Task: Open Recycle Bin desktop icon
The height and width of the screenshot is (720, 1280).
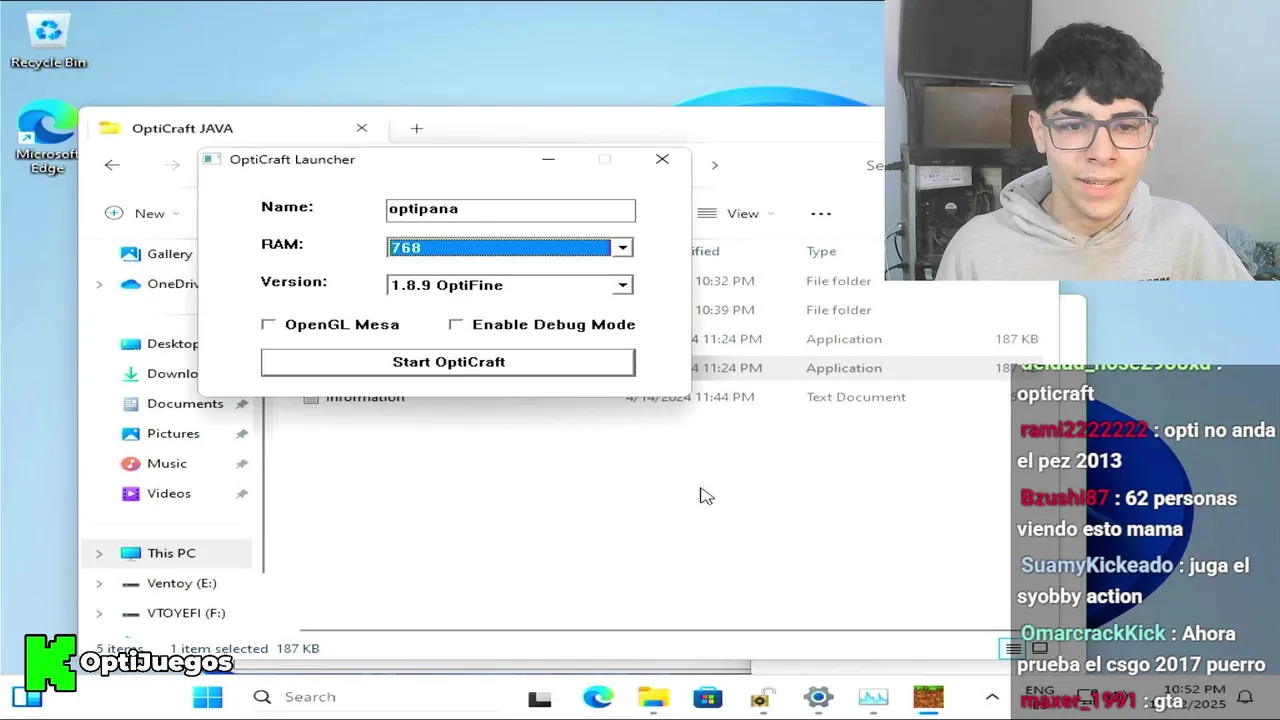Action: pos(48,40)
